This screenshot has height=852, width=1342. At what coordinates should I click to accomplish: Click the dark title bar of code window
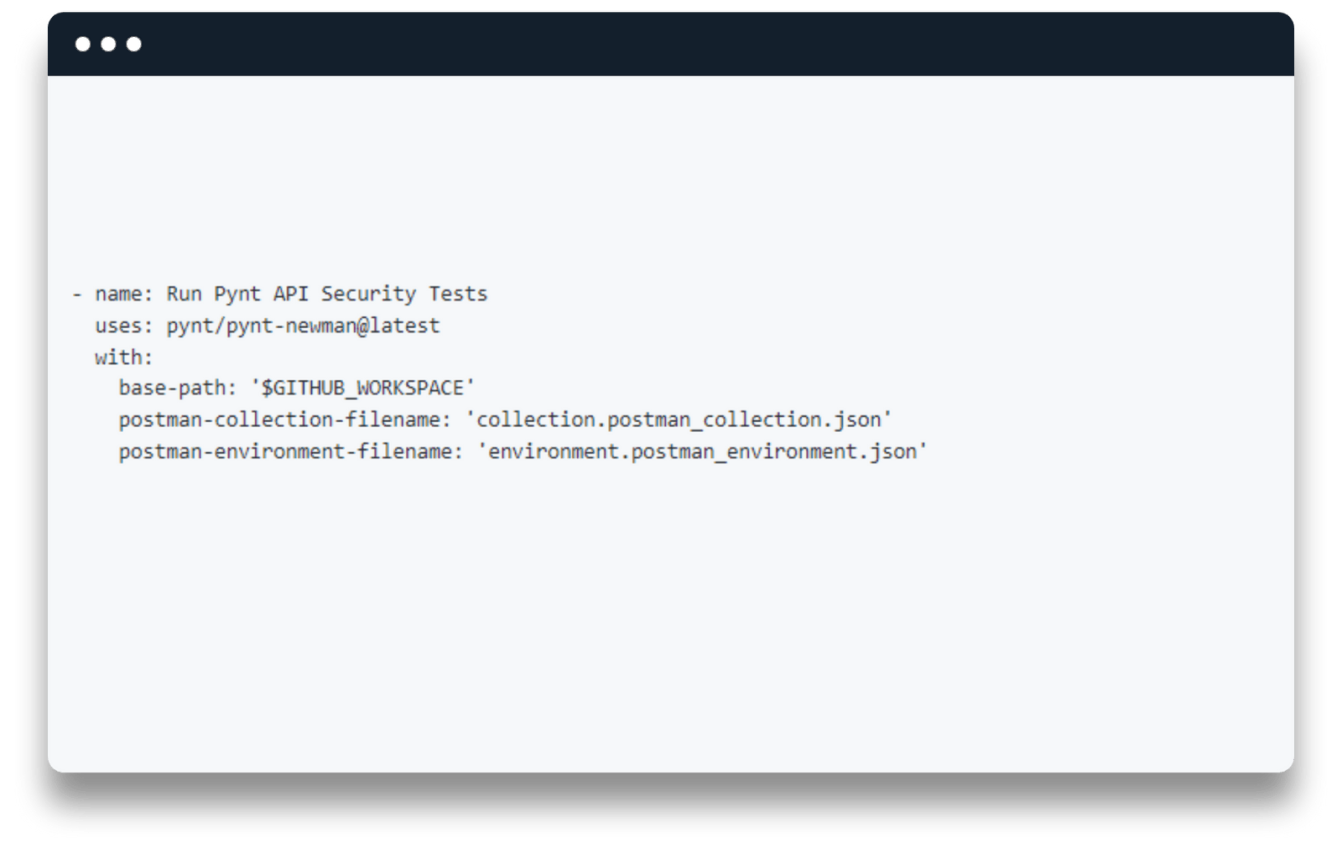click(670, 44)
